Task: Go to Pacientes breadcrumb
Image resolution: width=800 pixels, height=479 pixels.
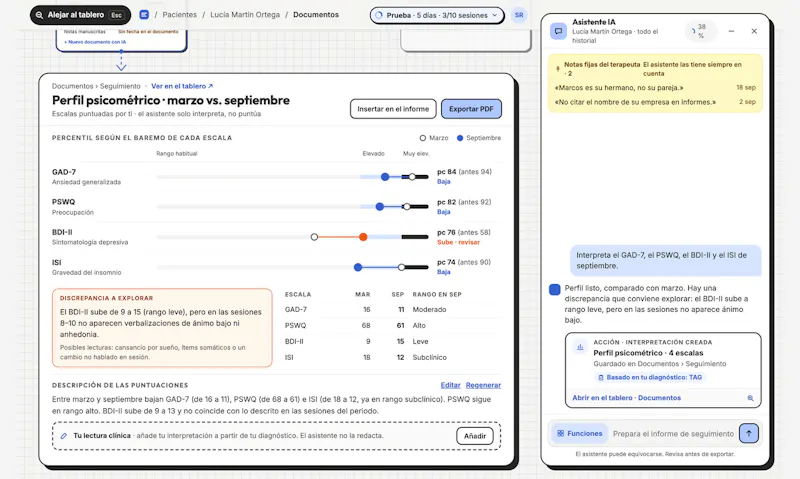Action: [x=180, y=15]
